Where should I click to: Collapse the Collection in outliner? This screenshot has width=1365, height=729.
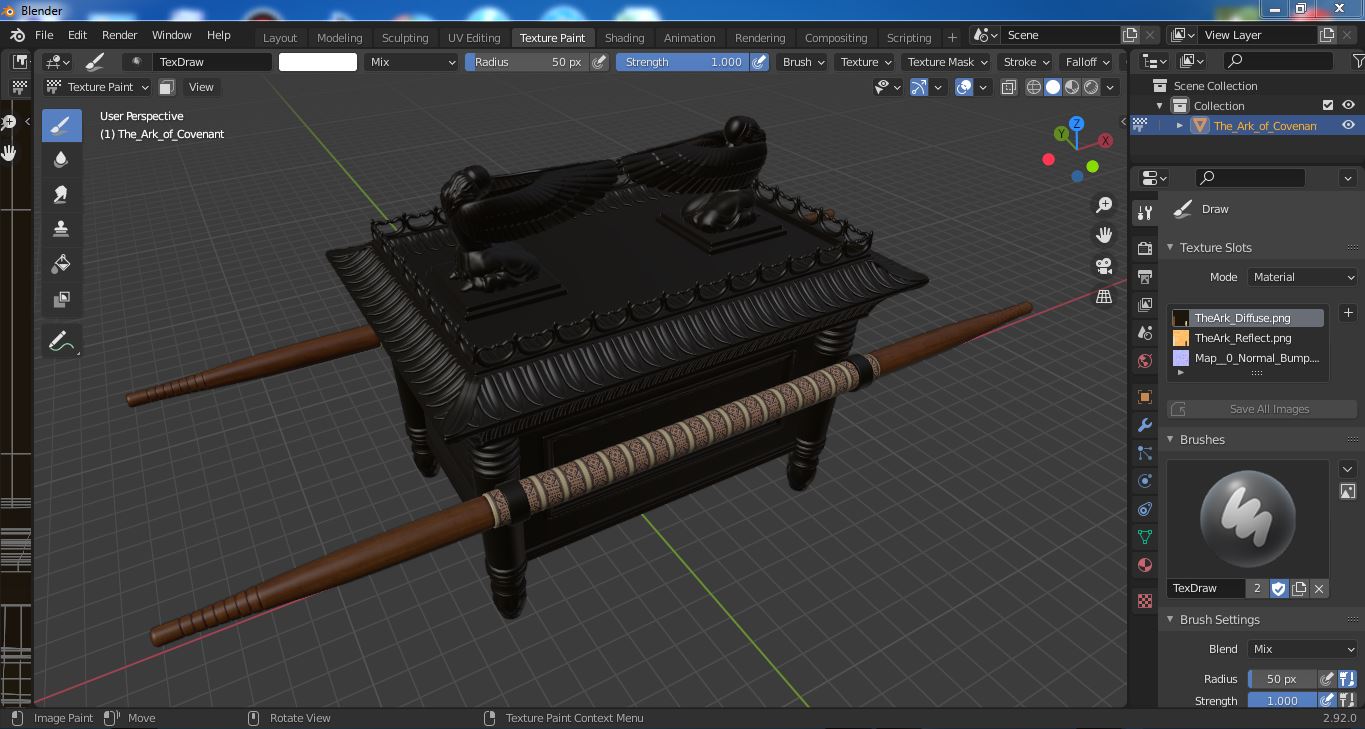[1160, 105]
